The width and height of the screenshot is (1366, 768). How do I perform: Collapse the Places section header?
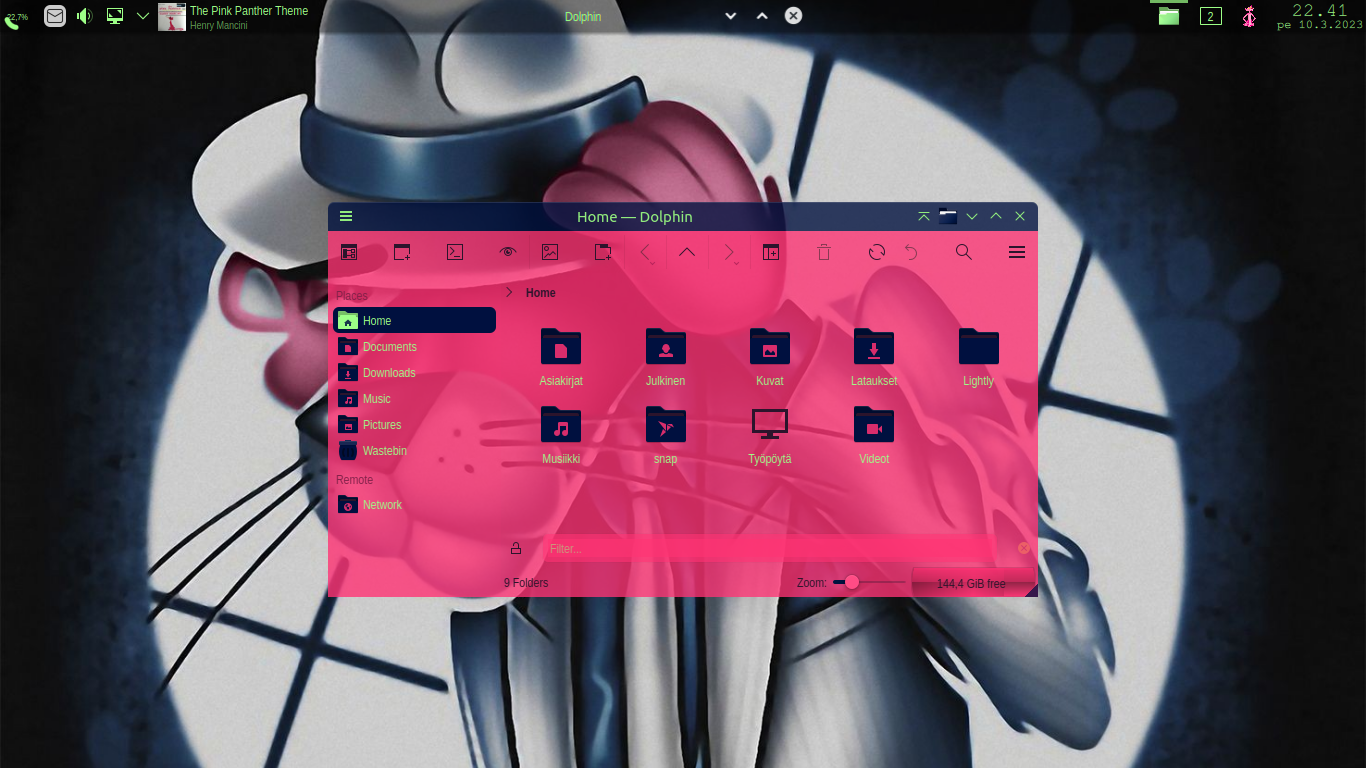(x=352, y=296)
